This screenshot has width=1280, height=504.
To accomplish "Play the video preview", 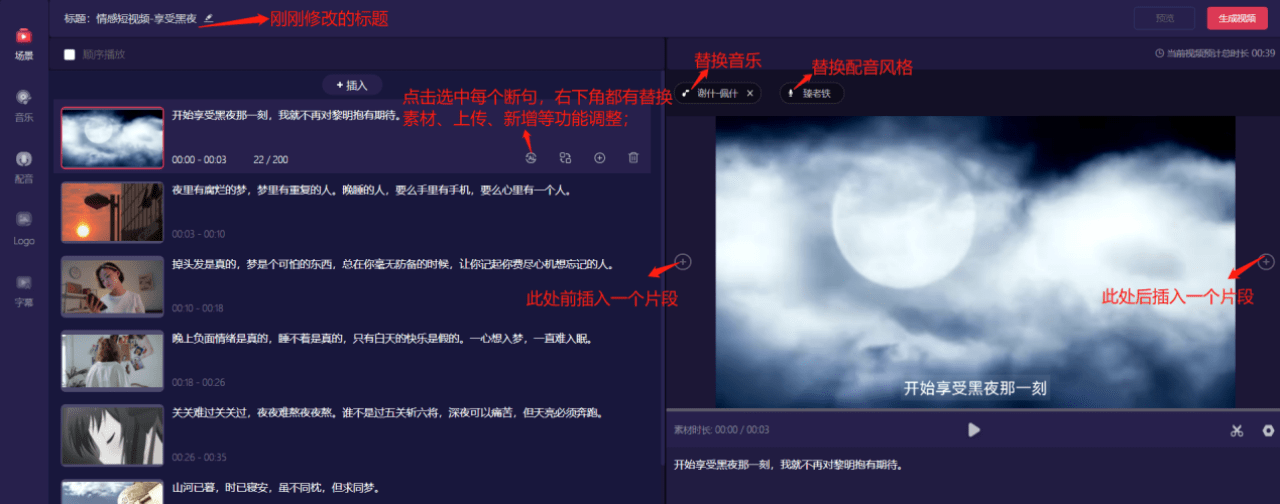I will (974, 430).
